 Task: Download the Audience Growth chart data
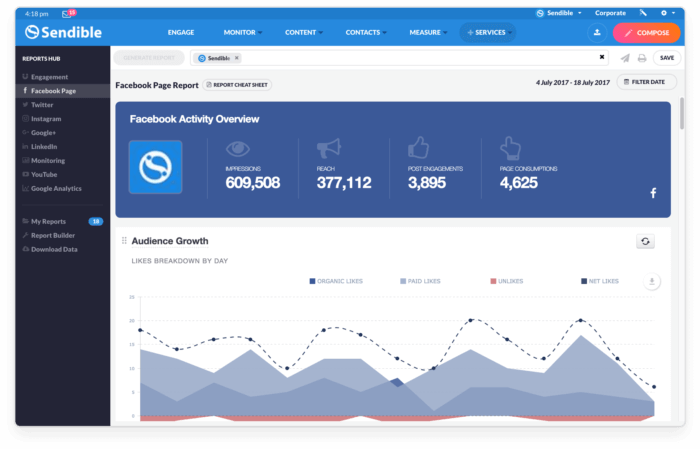tap(652, 282)
